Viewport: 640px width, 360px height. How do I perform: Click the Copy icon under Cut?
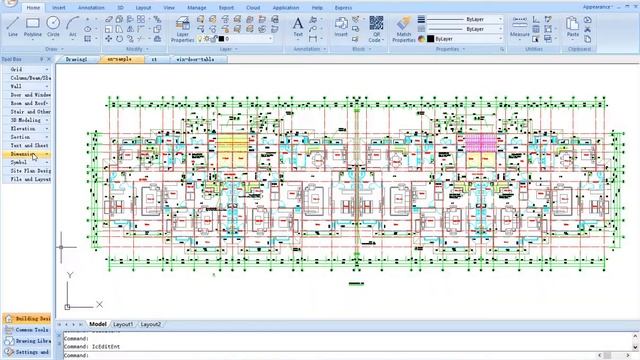click(x=587, y=39)
